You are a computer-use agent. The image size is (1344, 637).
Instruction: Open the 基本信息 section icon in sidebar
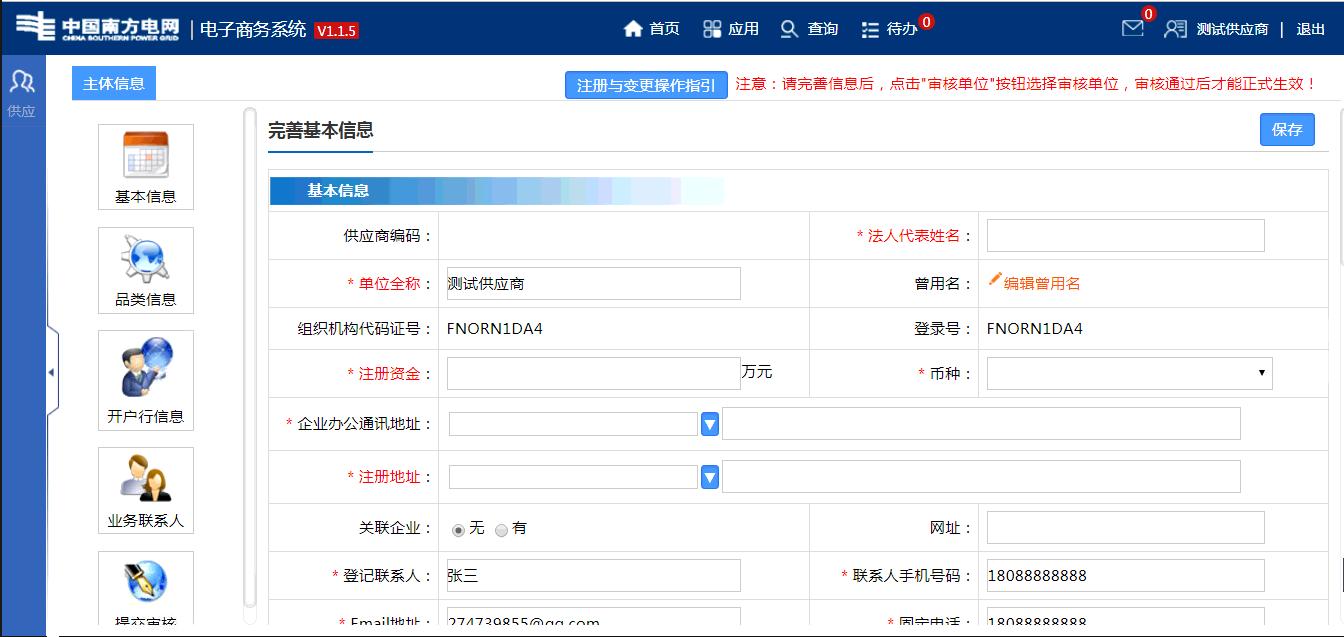pos(145,168)
